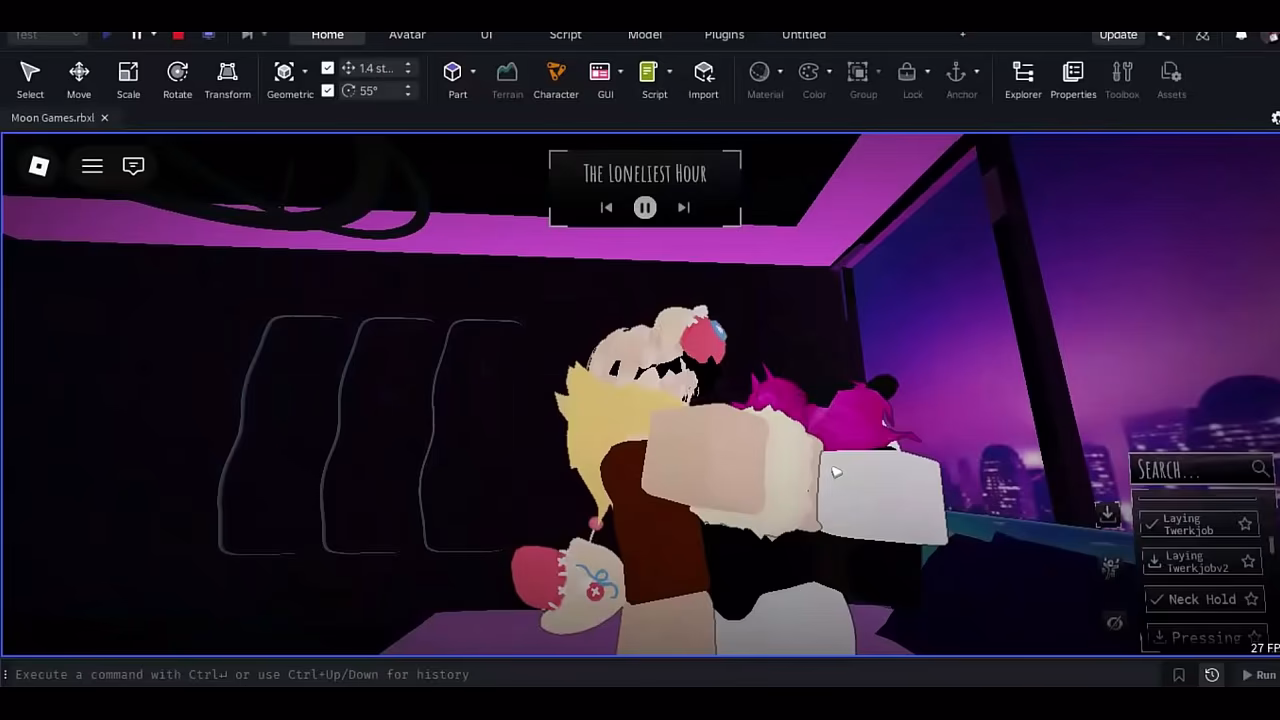The image size is (1280, 720).
Task: Click the Update button
Action: point(1117,34)
